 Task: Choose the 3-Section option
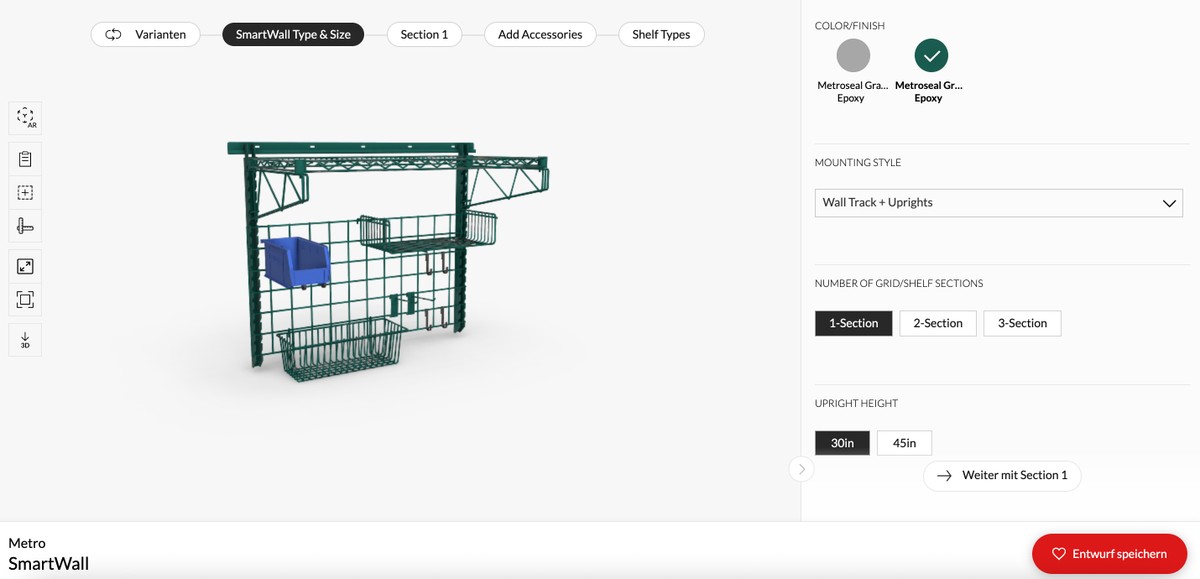1022,323
